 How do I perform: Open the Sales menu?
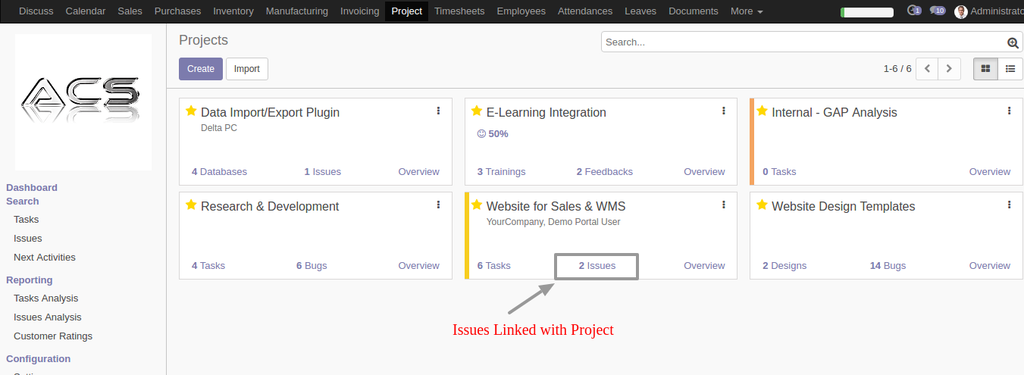click(x=130, y=11)
